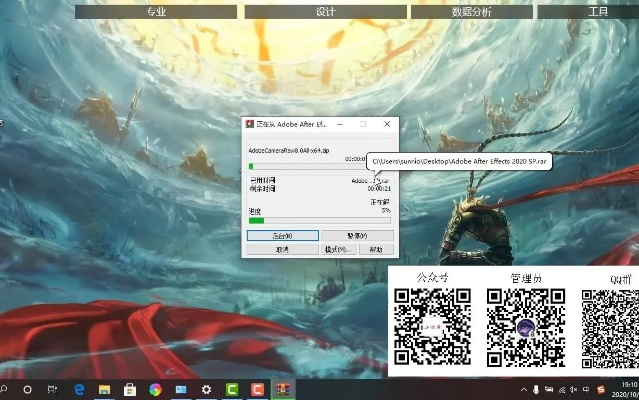The image size is (639, 400).
Task: Close the WinRAR extraction dialog
Action: (387, 124)
